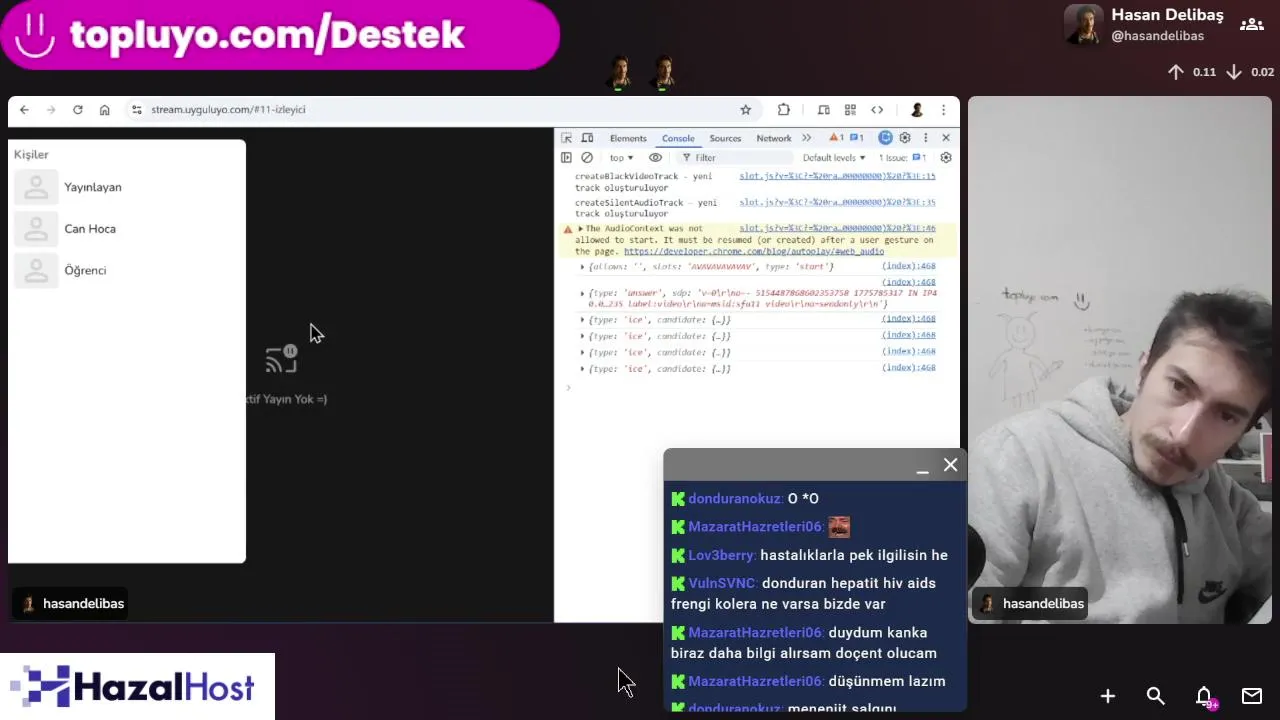Viewport: 1280px width, 720px height.
Task: Click the '1 Issue' indicator
Action: pyautogui.click(x=902, y=158)
